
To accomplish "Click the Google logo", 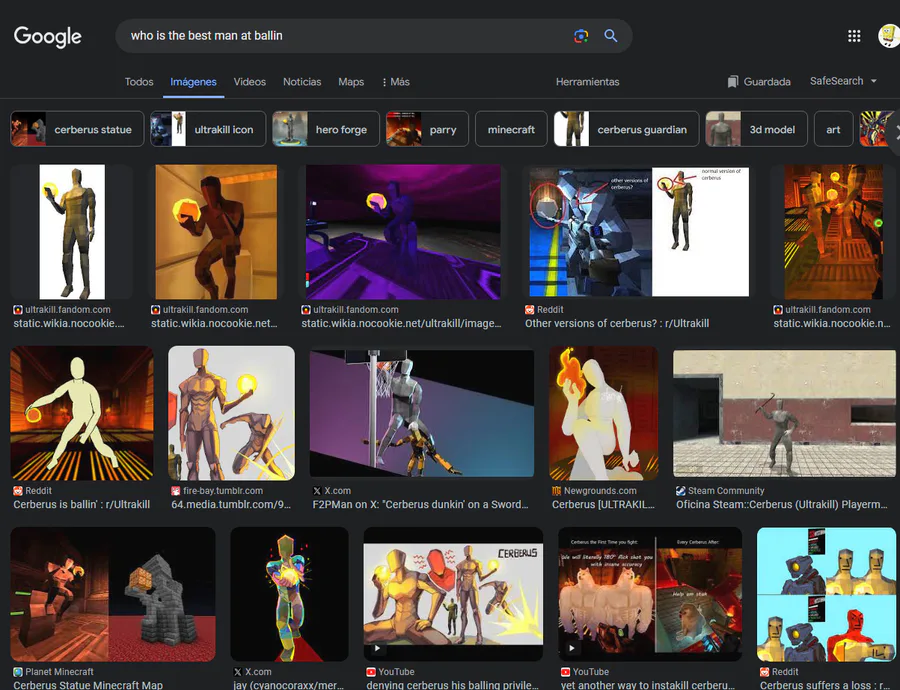I will [48, 37].
